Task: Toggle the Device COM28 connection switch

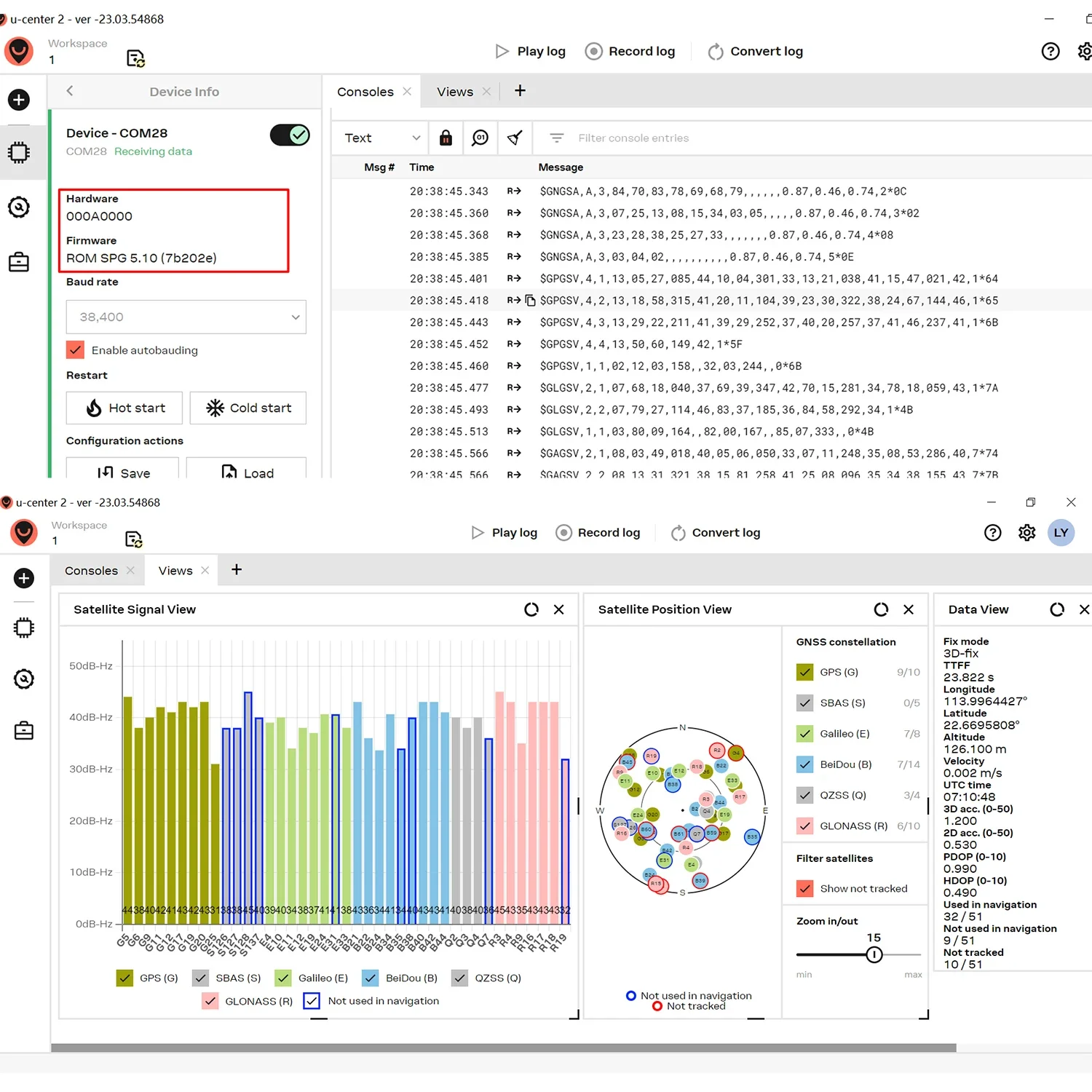Action: pos(290,135)
